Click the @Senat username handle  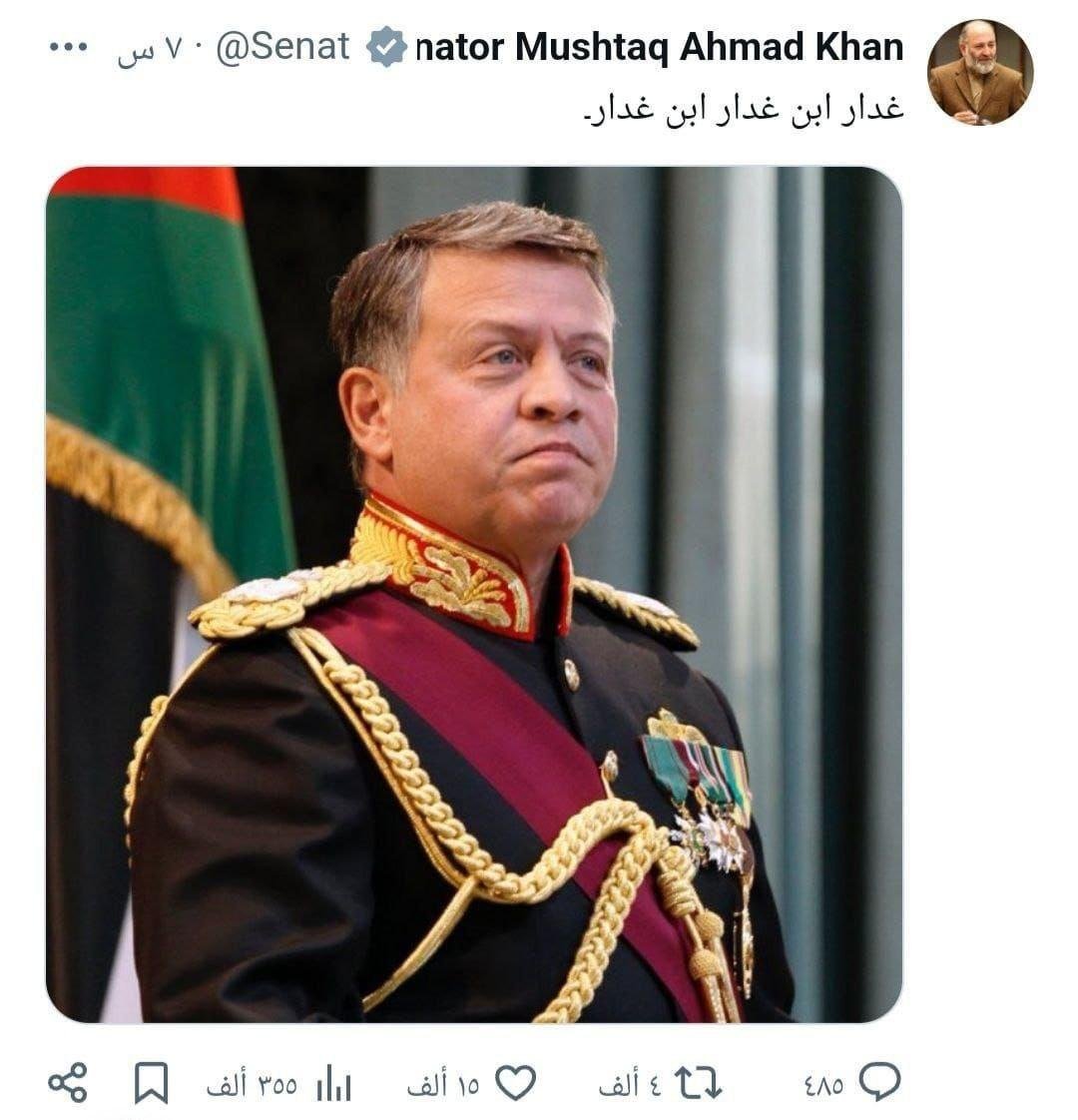(282, 47)
